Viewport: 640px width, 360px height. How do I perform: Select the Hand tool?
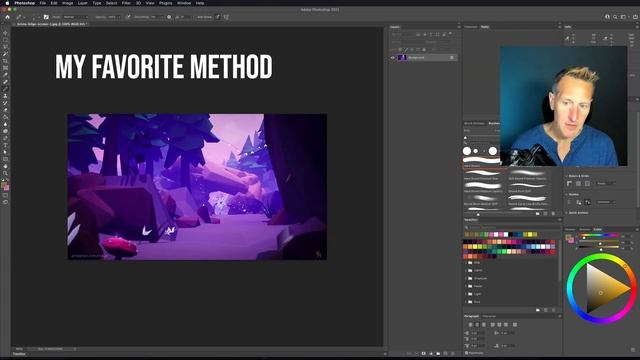5,166
